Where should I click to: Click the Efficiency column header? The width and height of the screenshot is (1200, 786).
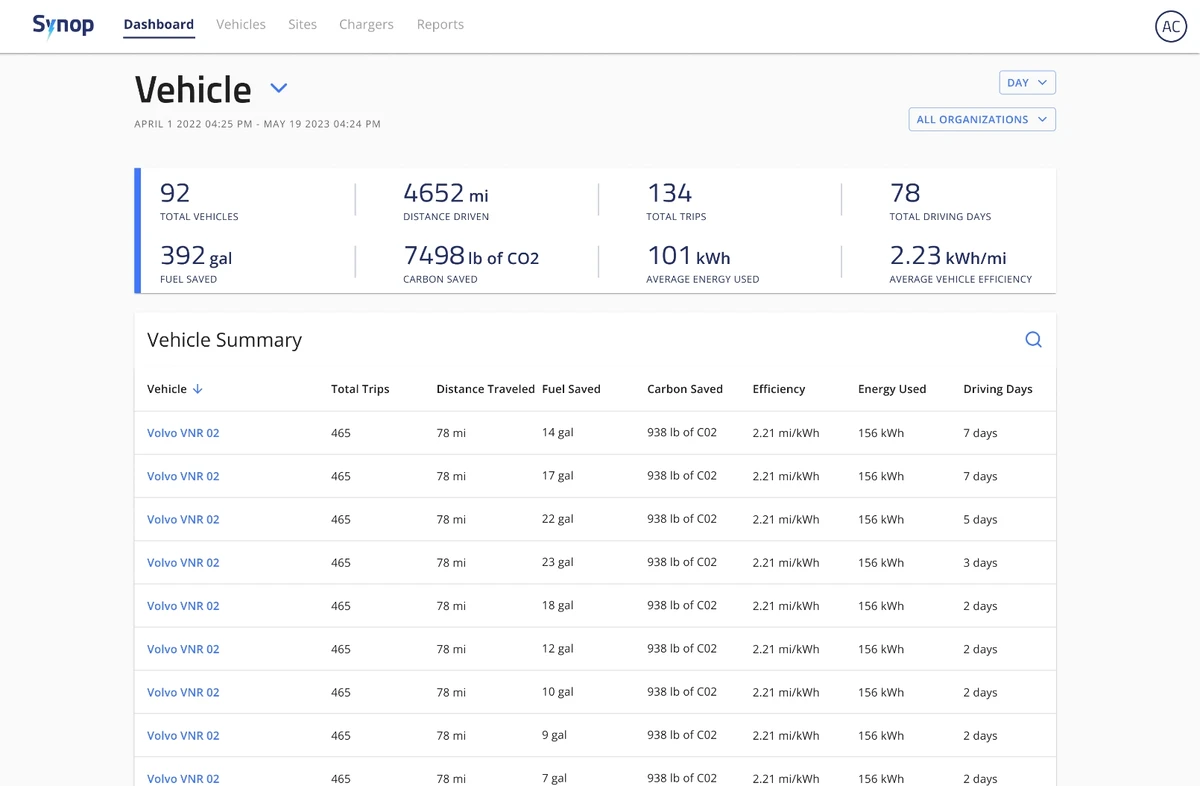coord(778,389)
